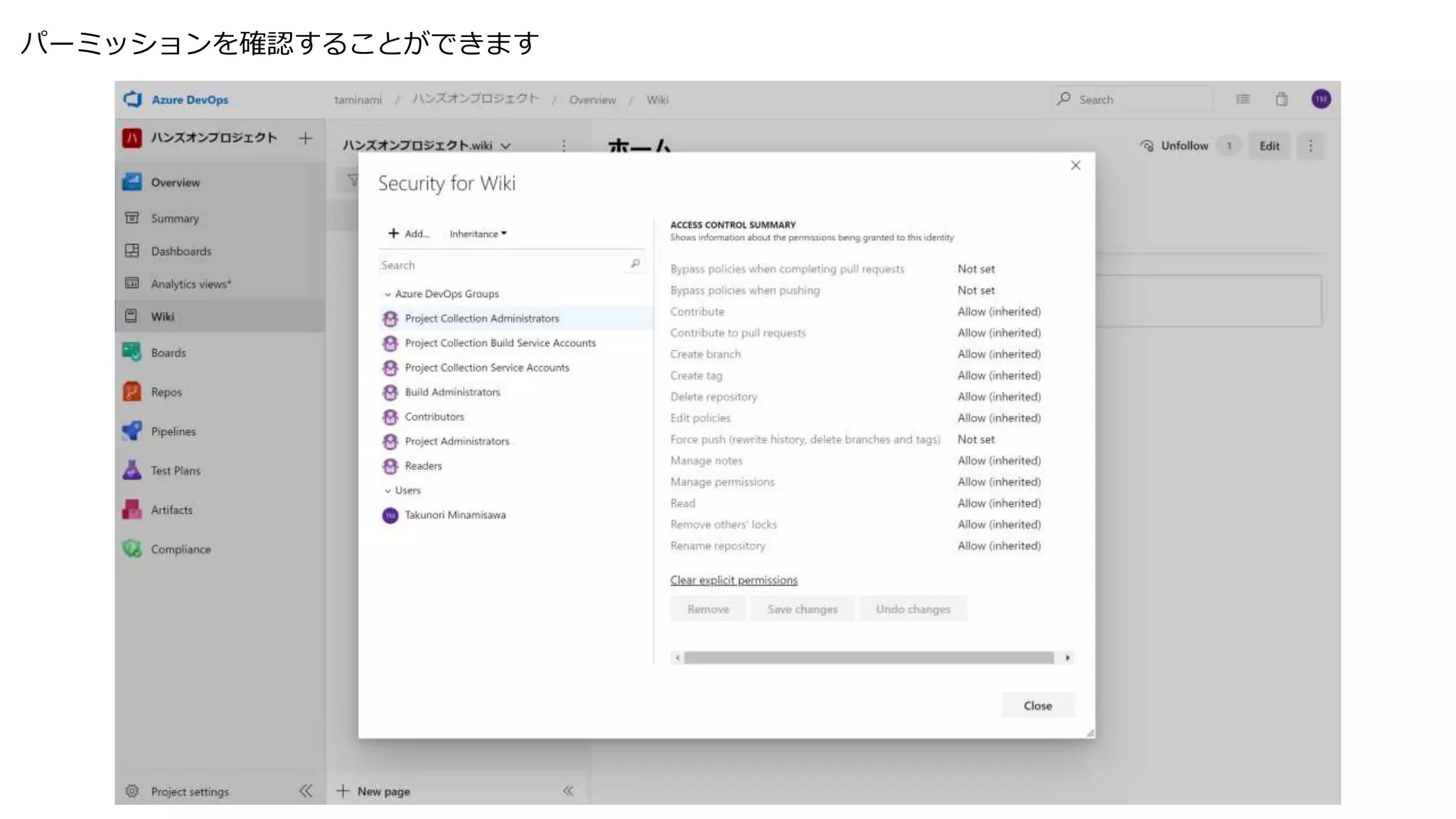Collapse the Azure DevOps Groups tree

point(387,294)
